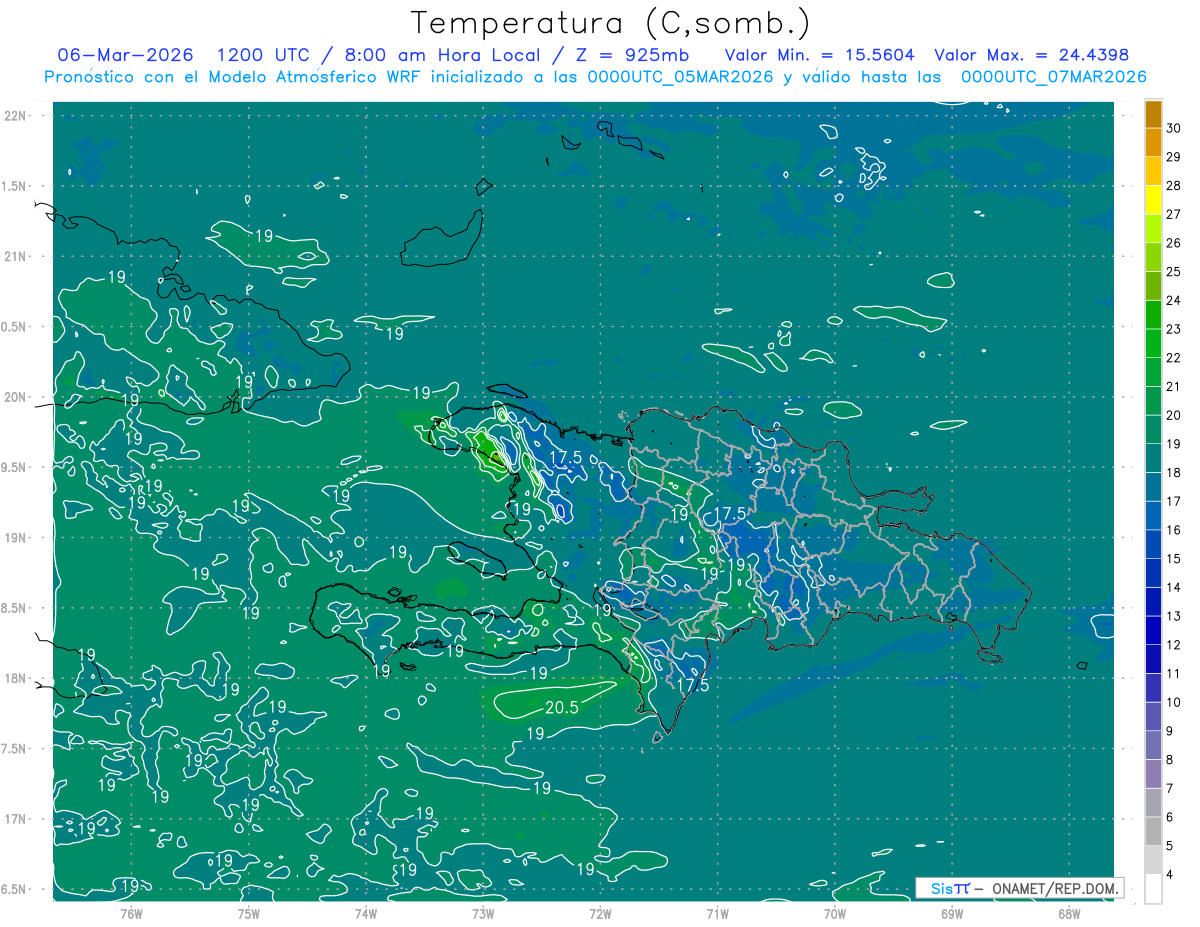Click the '24' color scale label
Screen dimensions: 1200x927
[x=1174, y=300]
